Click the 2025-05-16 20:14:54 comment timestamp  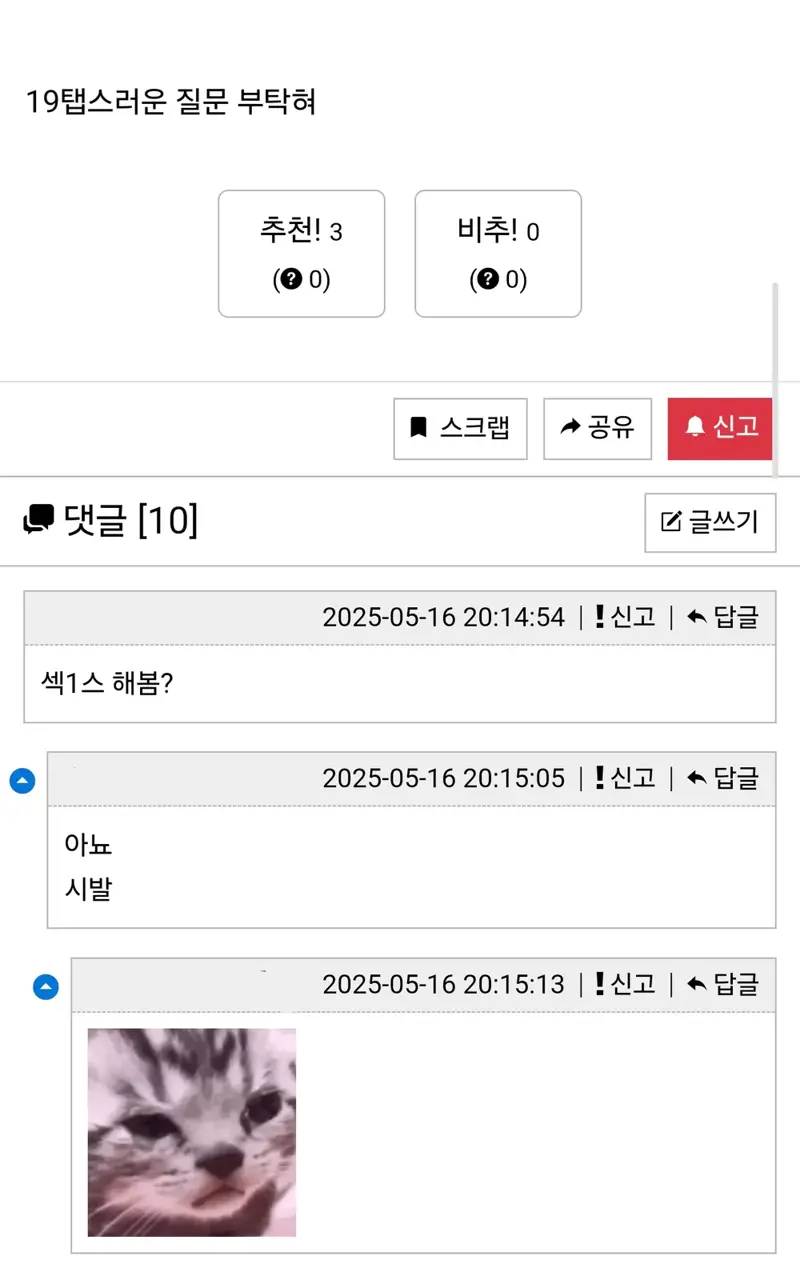(x=443, y=617)
